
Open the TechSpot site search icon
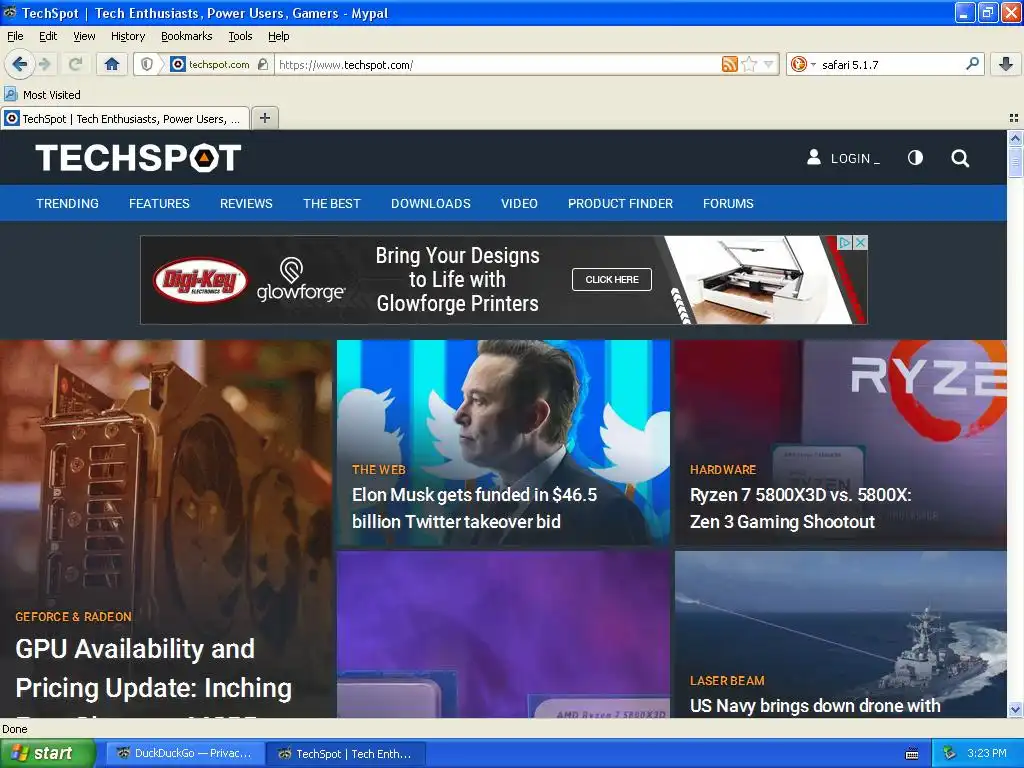point(960,158)
